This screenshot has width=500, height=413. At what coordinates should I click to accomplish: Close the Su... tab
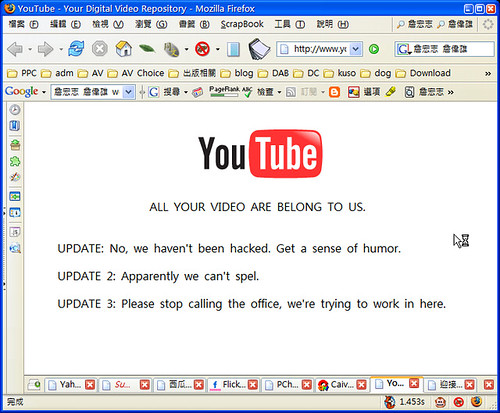point(145,385)
